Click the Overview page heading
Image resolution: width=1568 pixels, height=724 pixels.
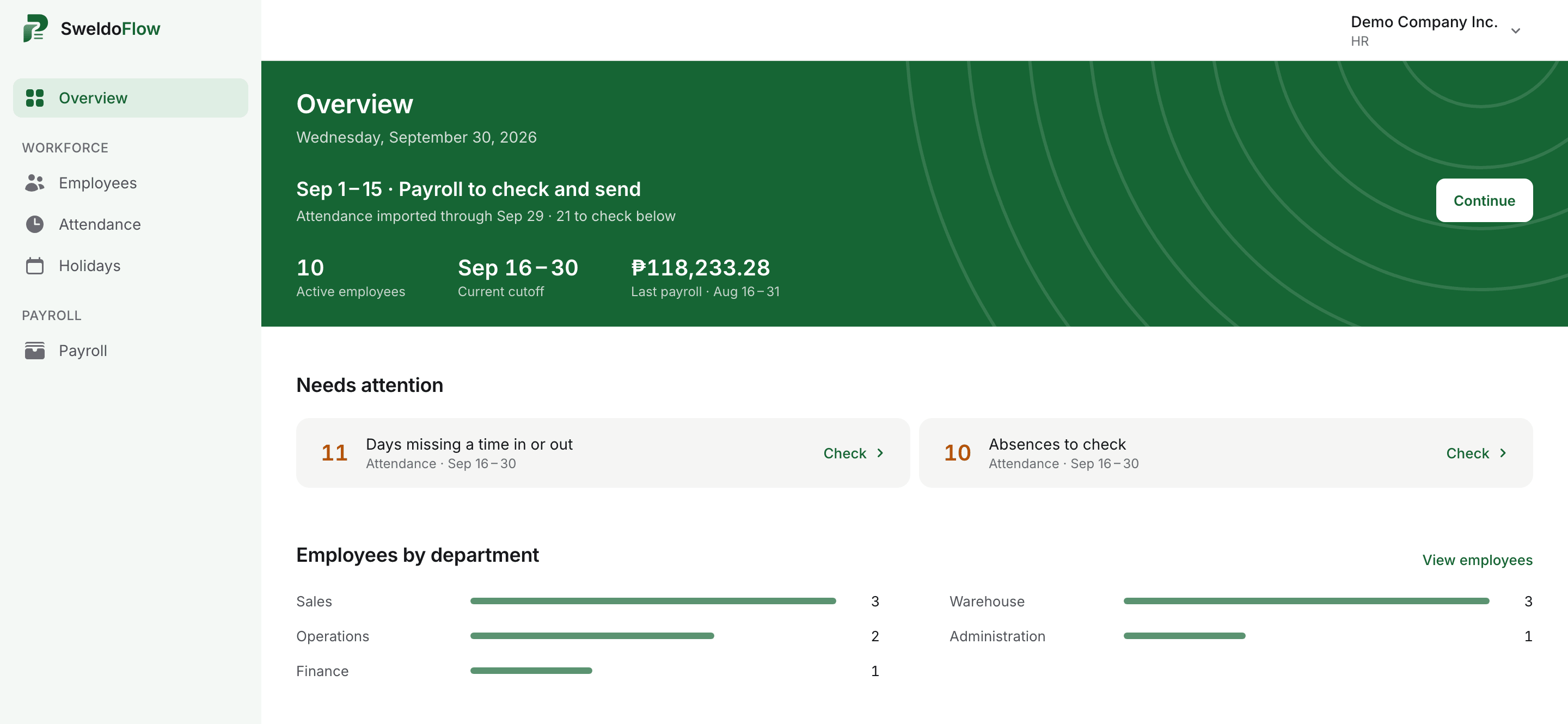click(354, 104)
